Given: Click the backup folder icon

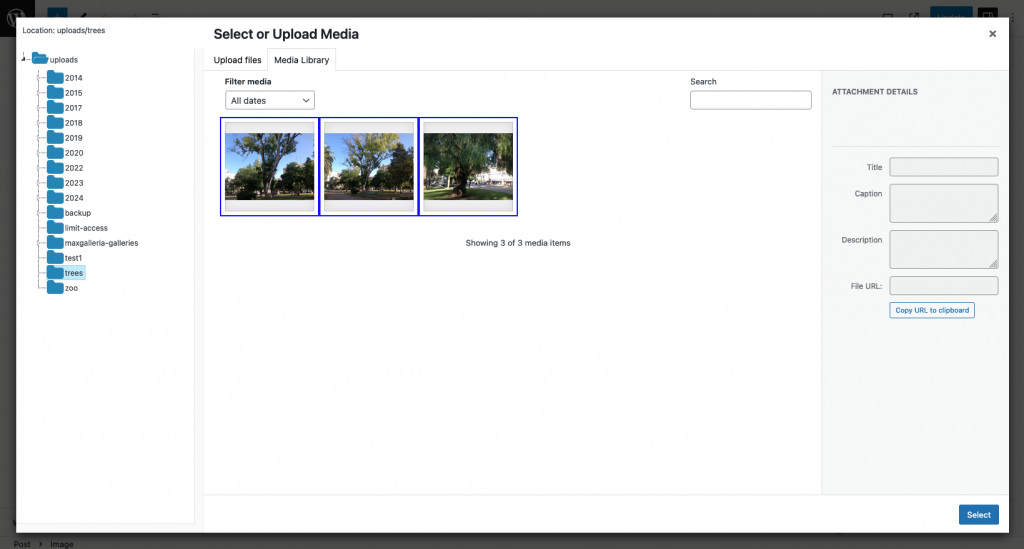Looking at the screenshot, I should 55,213.
